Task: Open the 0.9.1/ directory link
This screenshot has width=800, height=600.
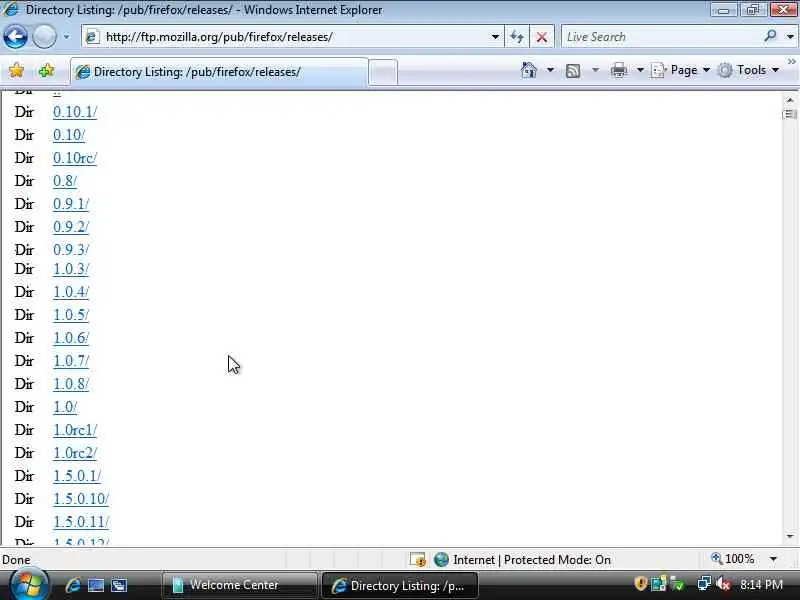Action: [71, 204]
